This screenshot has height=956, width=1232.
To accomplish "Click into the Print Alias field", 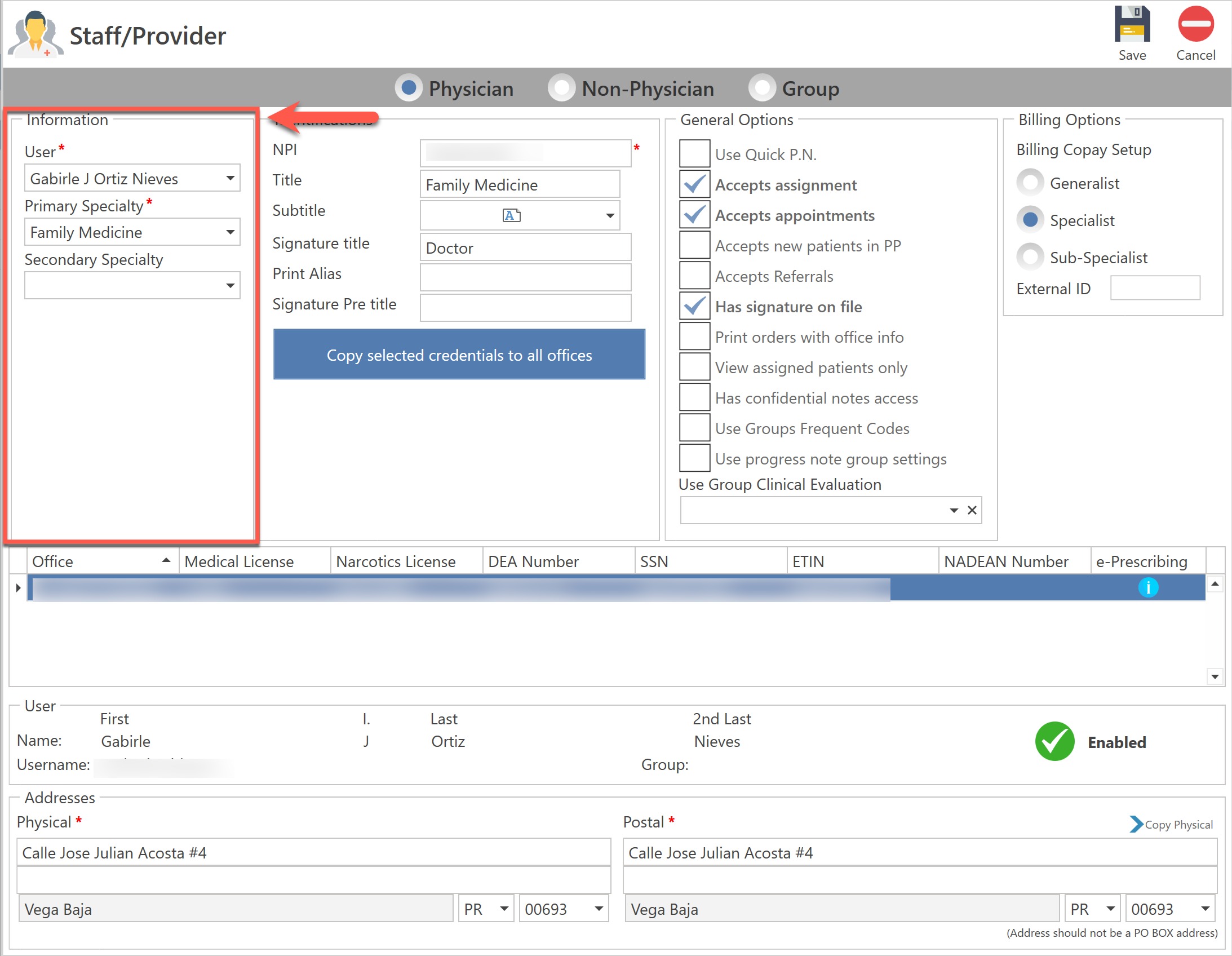I will (525, 277).
